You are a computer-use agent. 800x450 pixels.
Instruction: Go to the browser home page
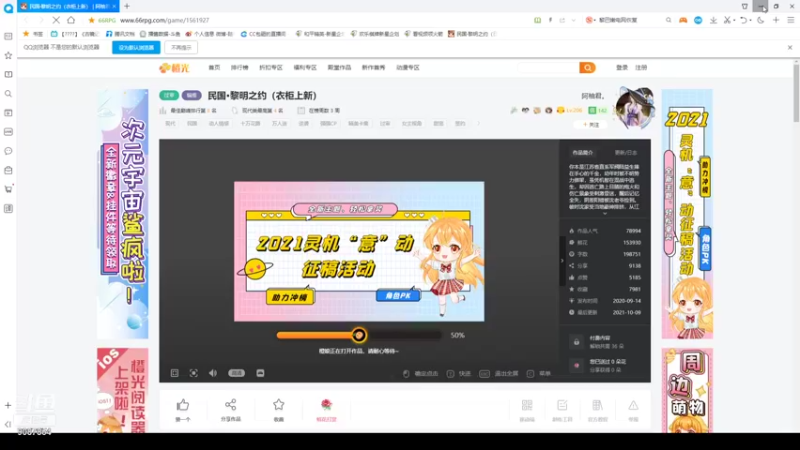coord(71,20)
